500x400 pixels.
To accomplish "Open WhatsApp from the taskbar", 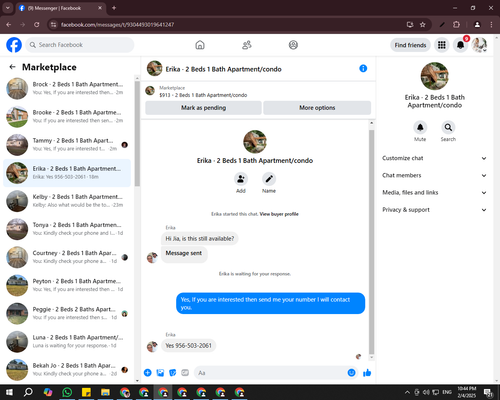I will click(x=67, y=392).
